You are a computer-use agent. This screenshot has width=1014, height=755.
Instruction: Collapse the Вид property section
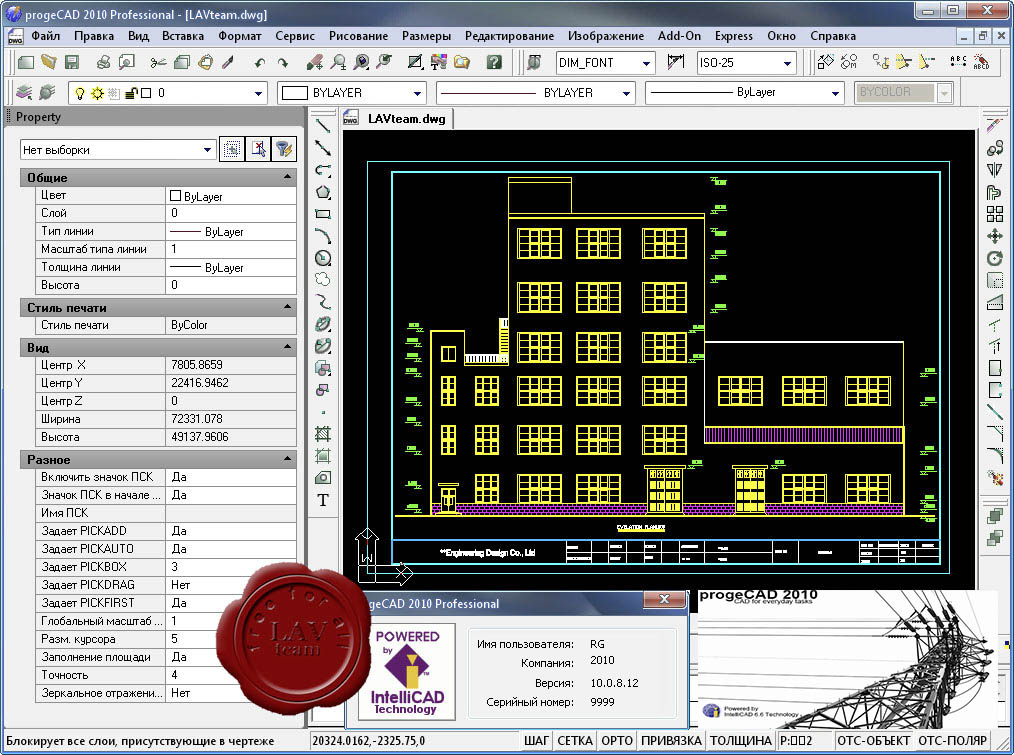point(288,347)
